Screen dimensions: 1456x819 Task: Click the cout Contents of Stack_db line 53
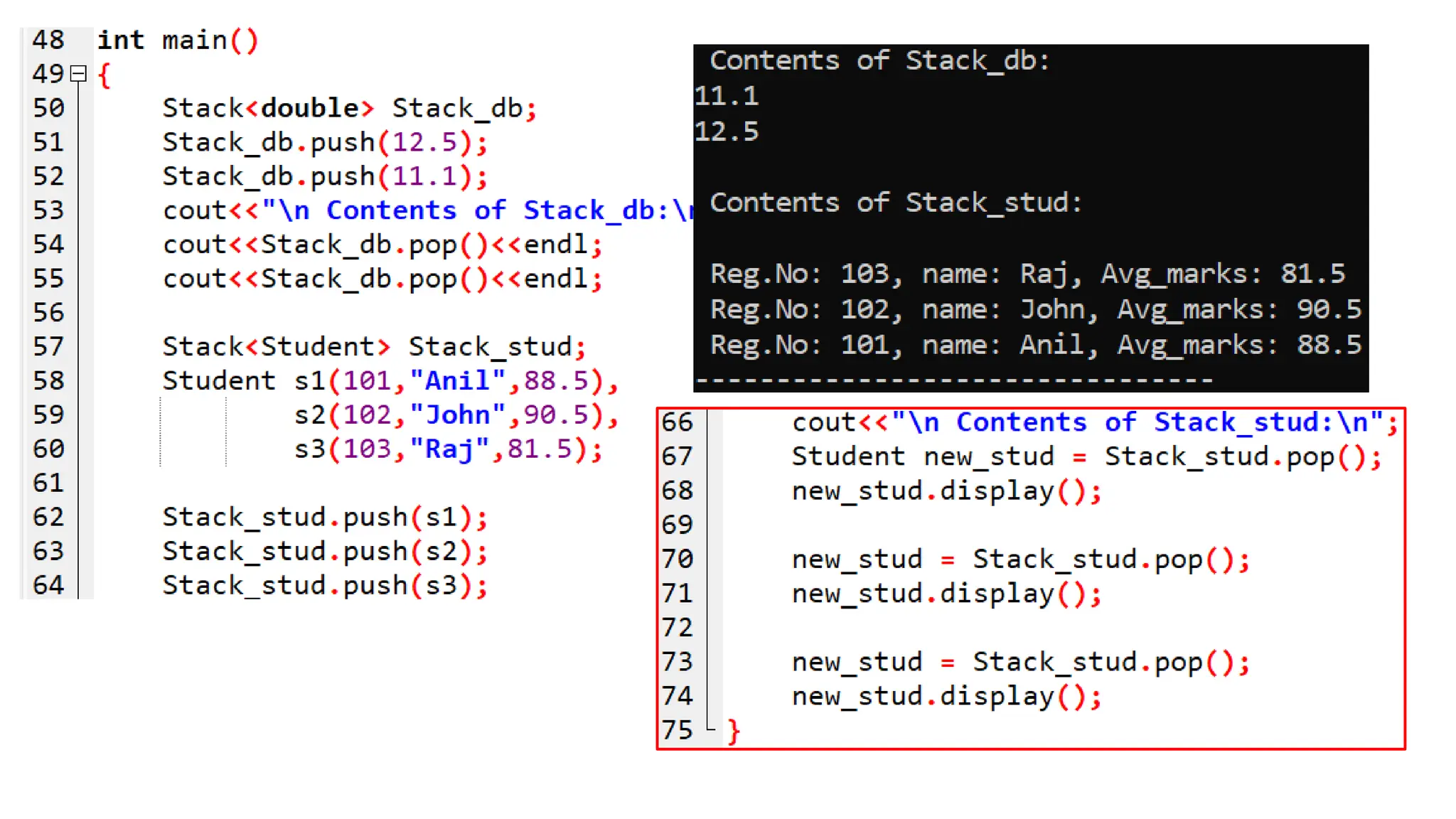pos(427,210)
